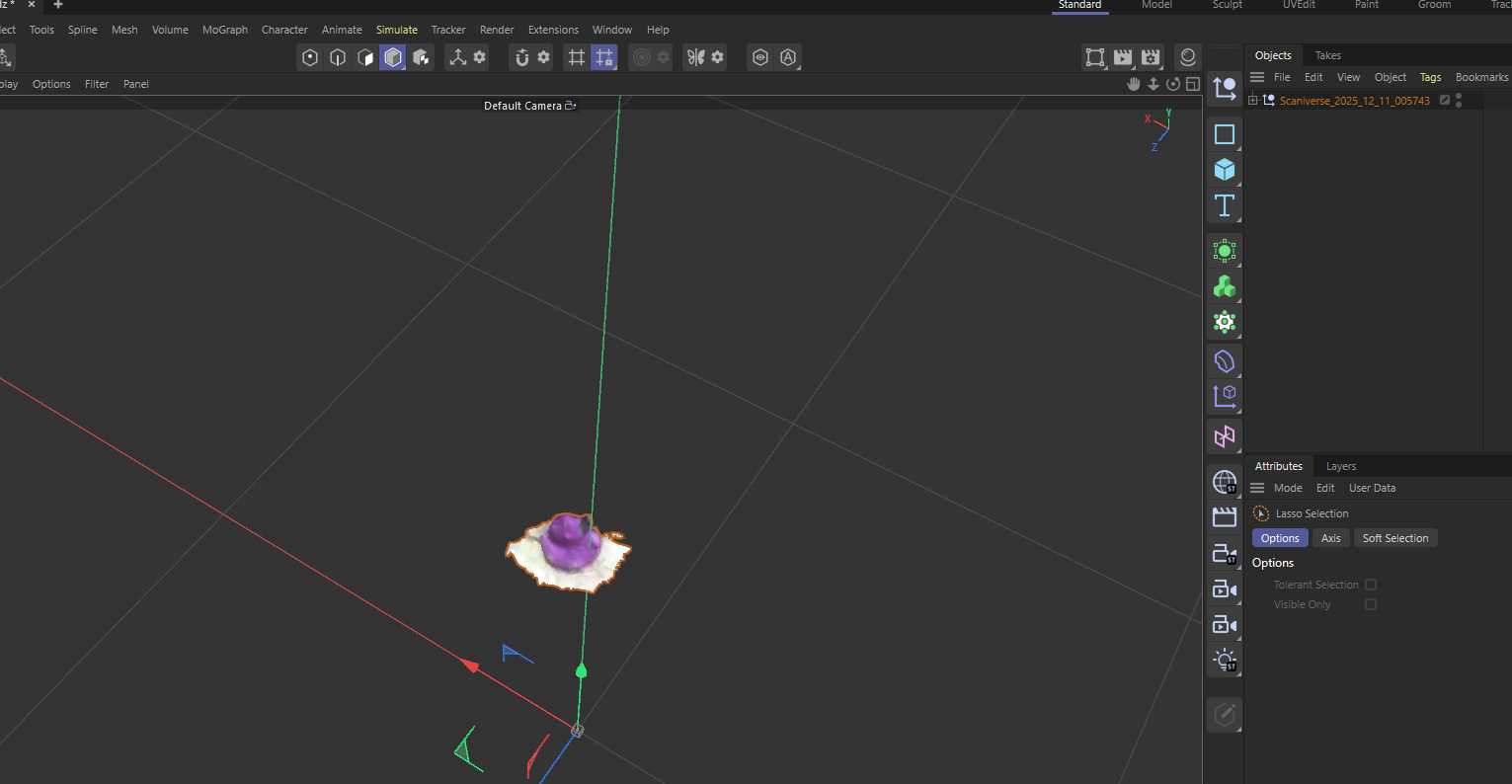
Task: Create a Cube primitive from the sidebar
Action: 1225,170
